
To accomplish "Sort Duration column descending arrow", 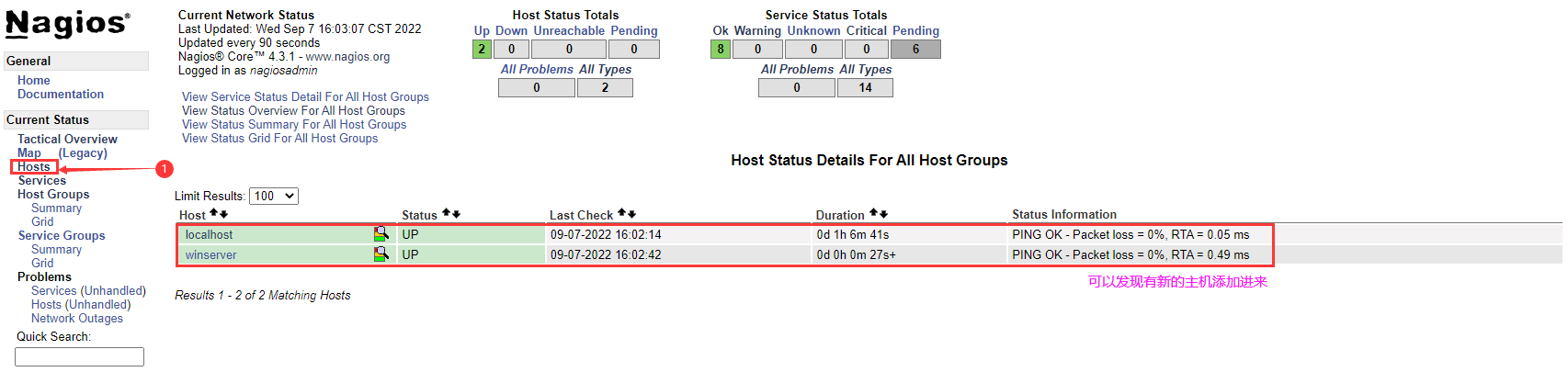I will 883,213.
